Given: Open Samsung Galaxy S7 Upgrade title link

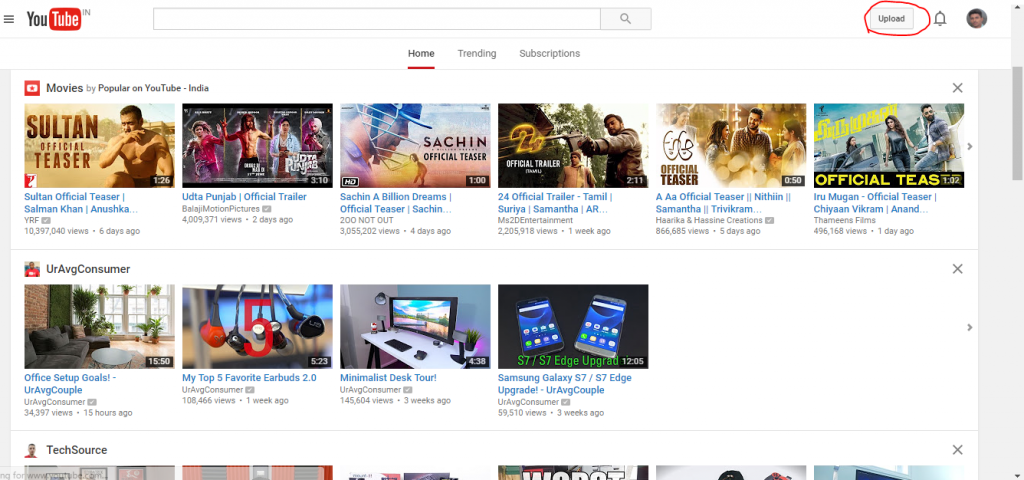Looking at the screenshot, I should (565, 384).
